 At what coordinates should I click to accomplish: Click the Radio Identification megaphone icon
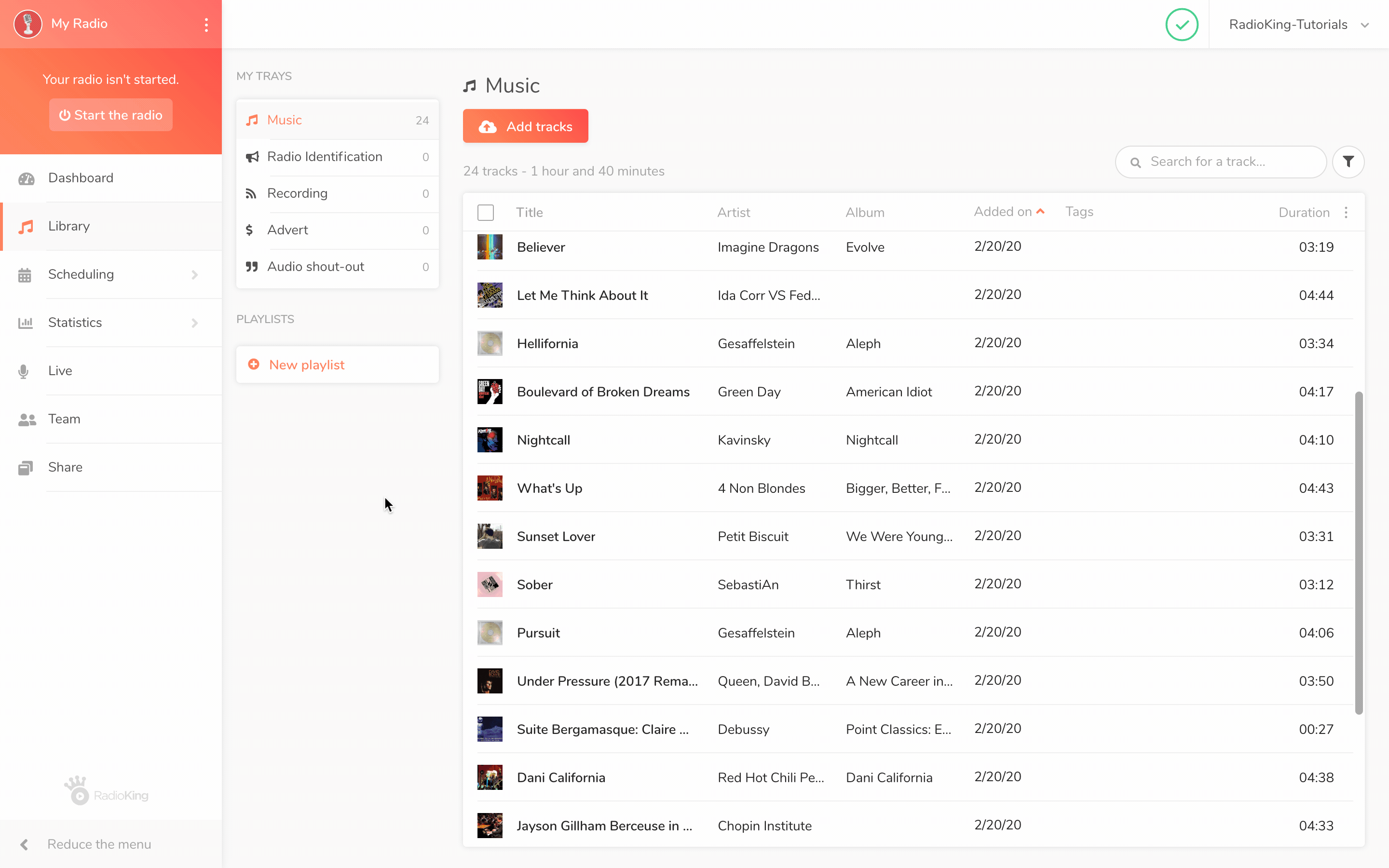point(252,157)
